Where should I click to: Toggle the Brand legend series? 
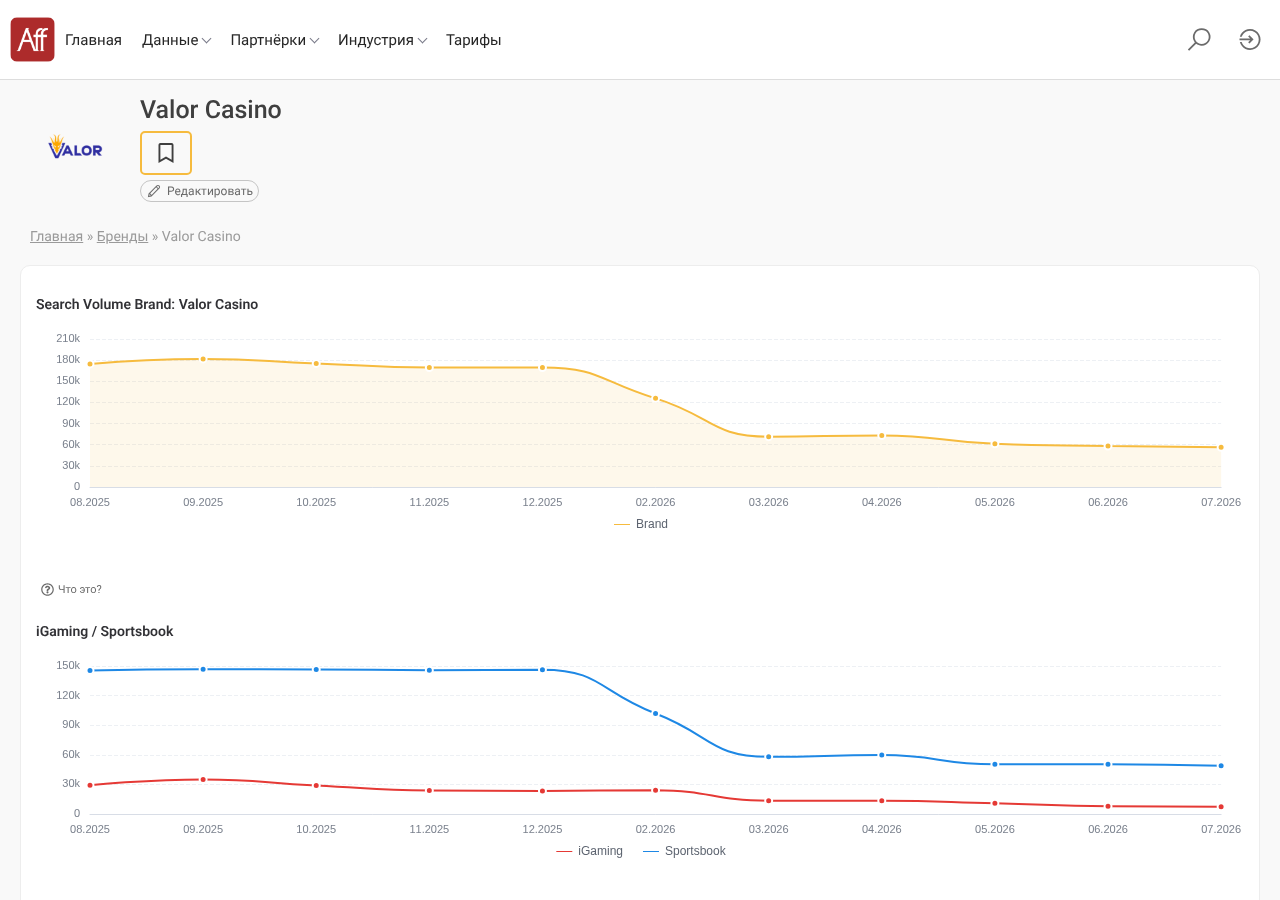[x=641, y=524]
